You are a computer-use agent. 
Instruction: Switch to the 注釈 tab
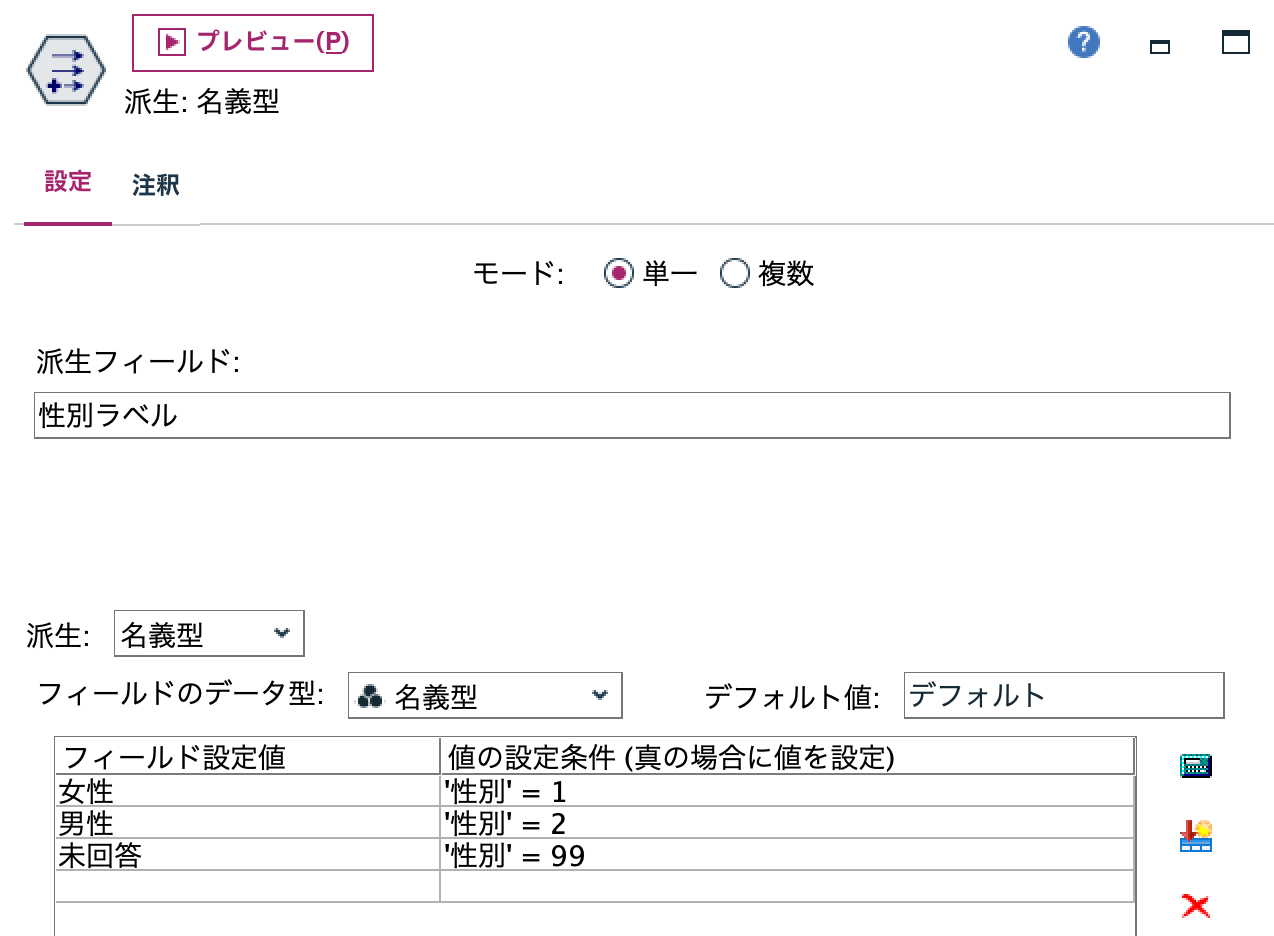tap(152, 185)
